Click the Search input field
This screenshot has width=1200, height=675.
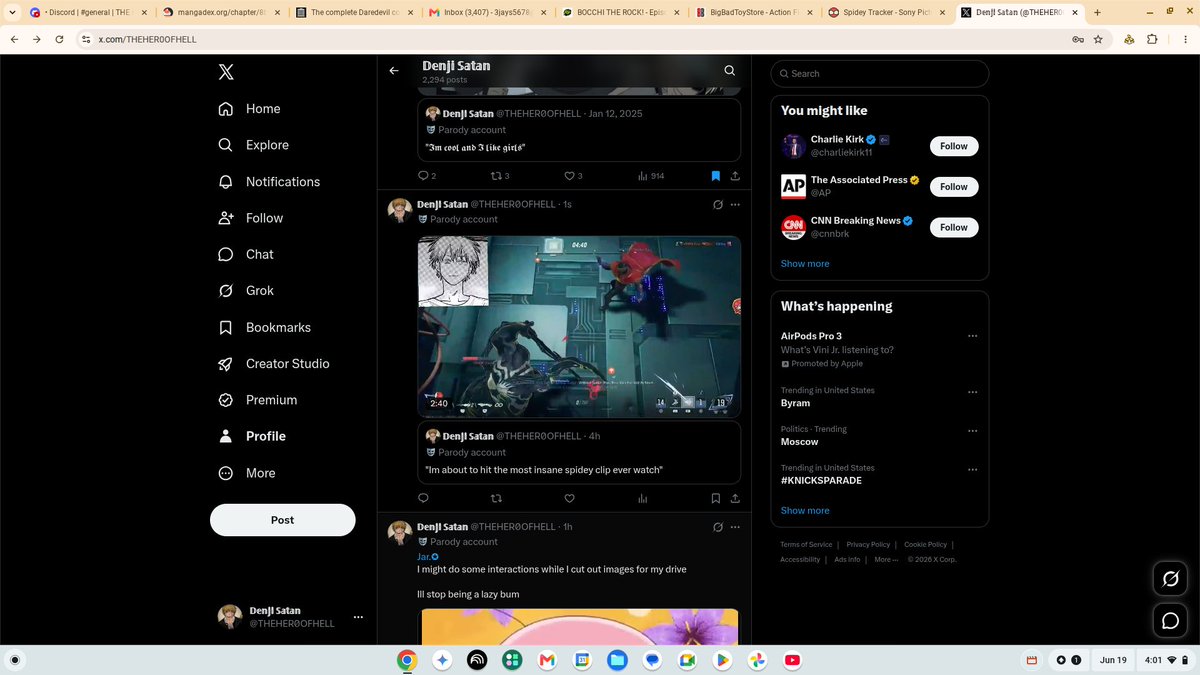click(x=880, y=73)
